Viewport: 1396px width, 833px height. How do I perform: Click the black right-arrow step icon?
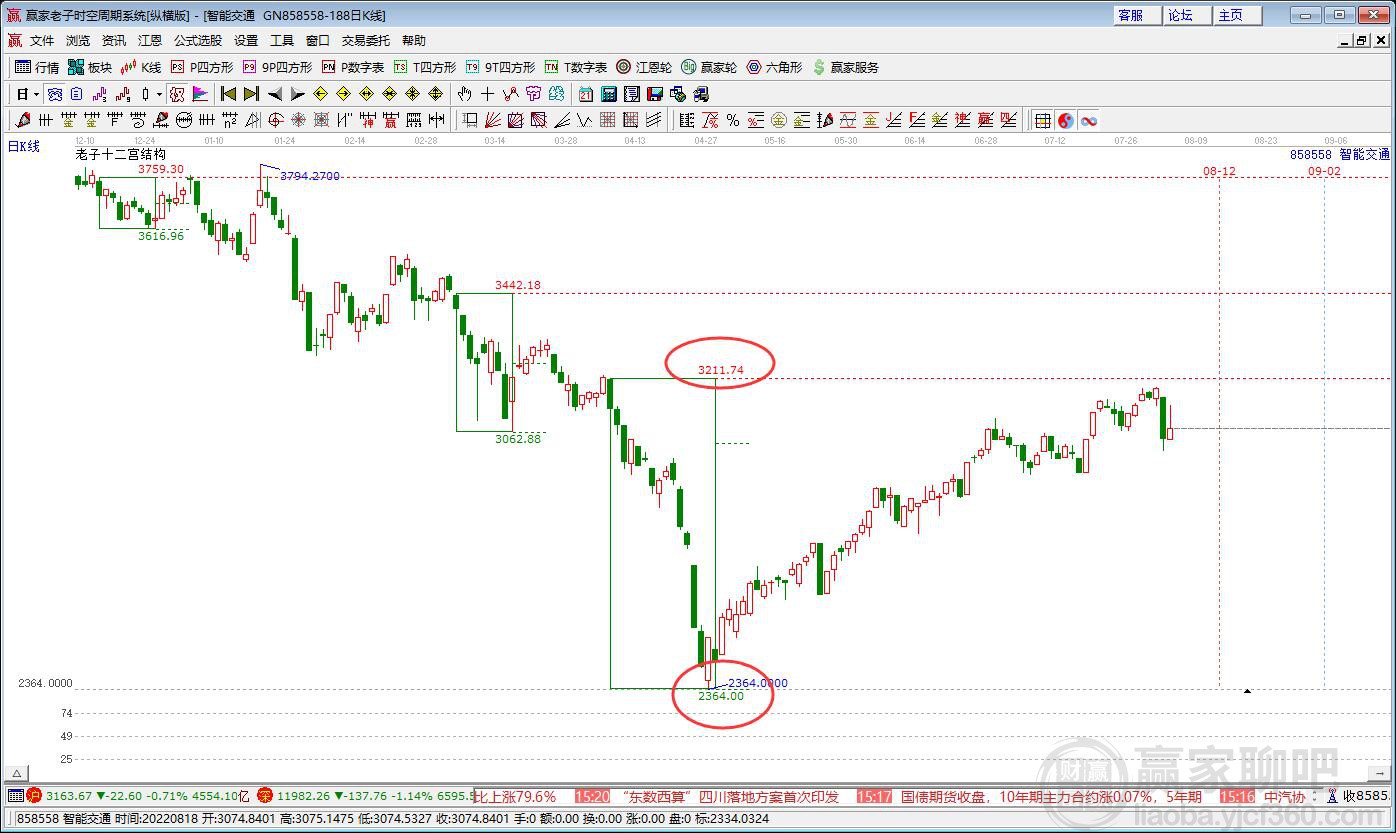(298, 94)
